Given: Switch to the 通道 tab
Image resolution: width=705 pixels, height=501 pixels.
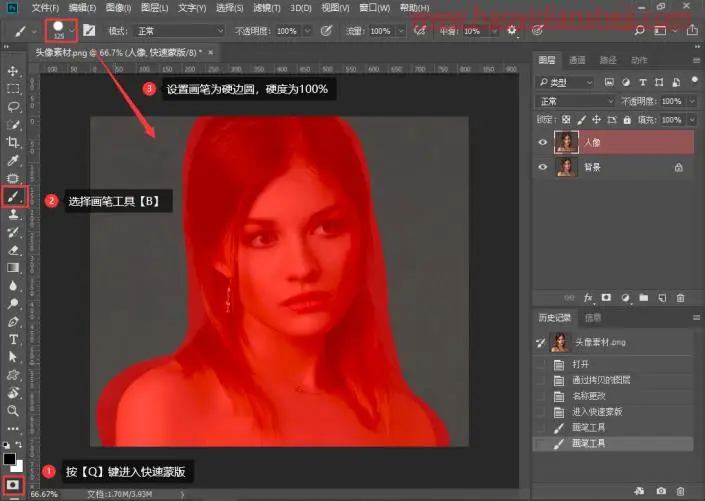Looking at the screenshot, I should (x=577, y=60).
